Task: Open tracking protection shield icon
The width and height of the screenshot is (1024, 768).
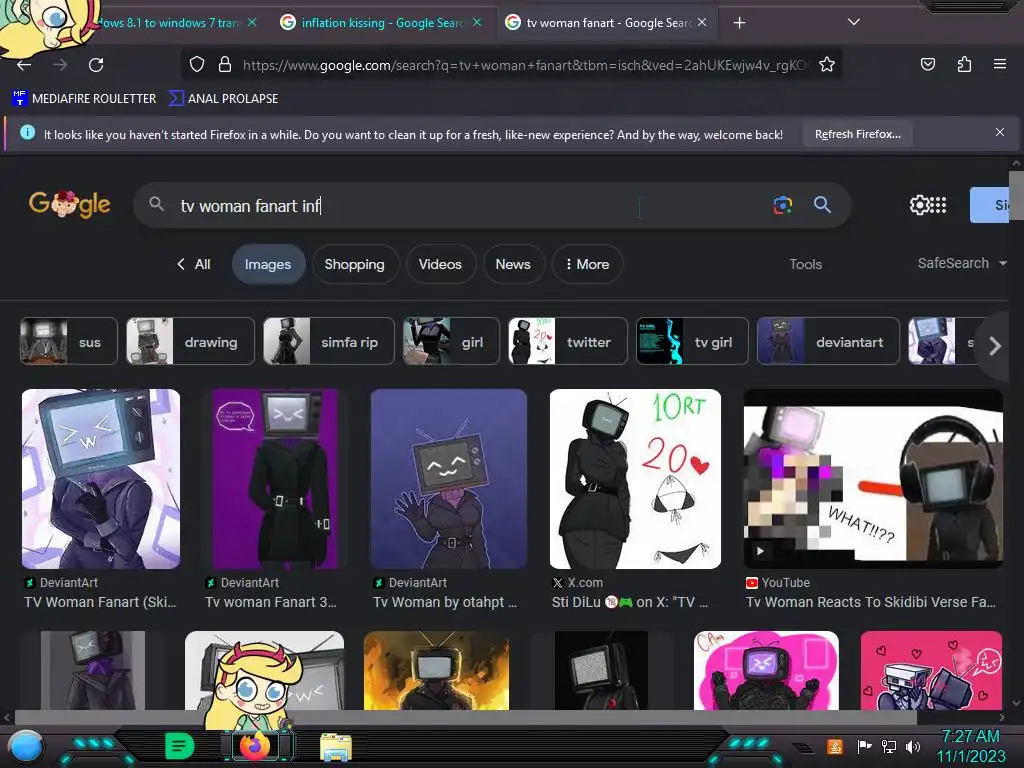Action: point(197,64)
